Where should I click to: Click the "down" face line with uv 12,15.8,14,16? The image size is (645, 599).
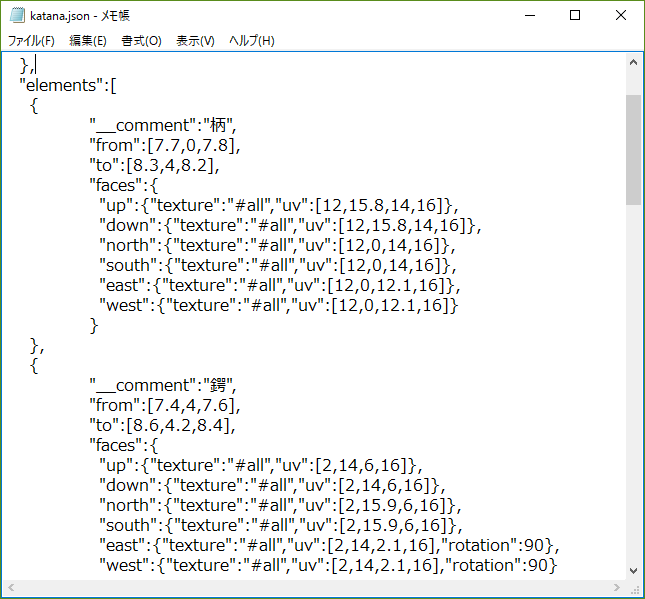[290, 225]
